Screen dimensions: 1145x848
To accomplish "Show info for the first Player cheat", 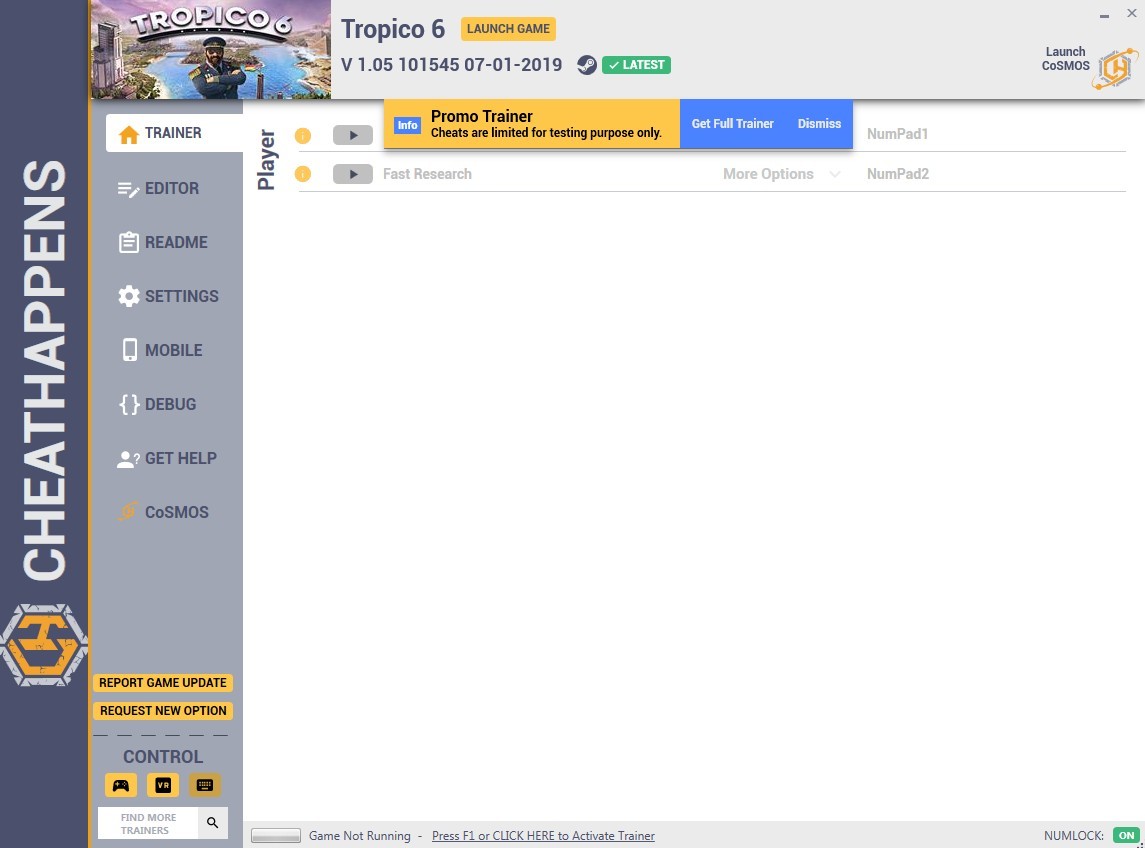I will point(302,135).
